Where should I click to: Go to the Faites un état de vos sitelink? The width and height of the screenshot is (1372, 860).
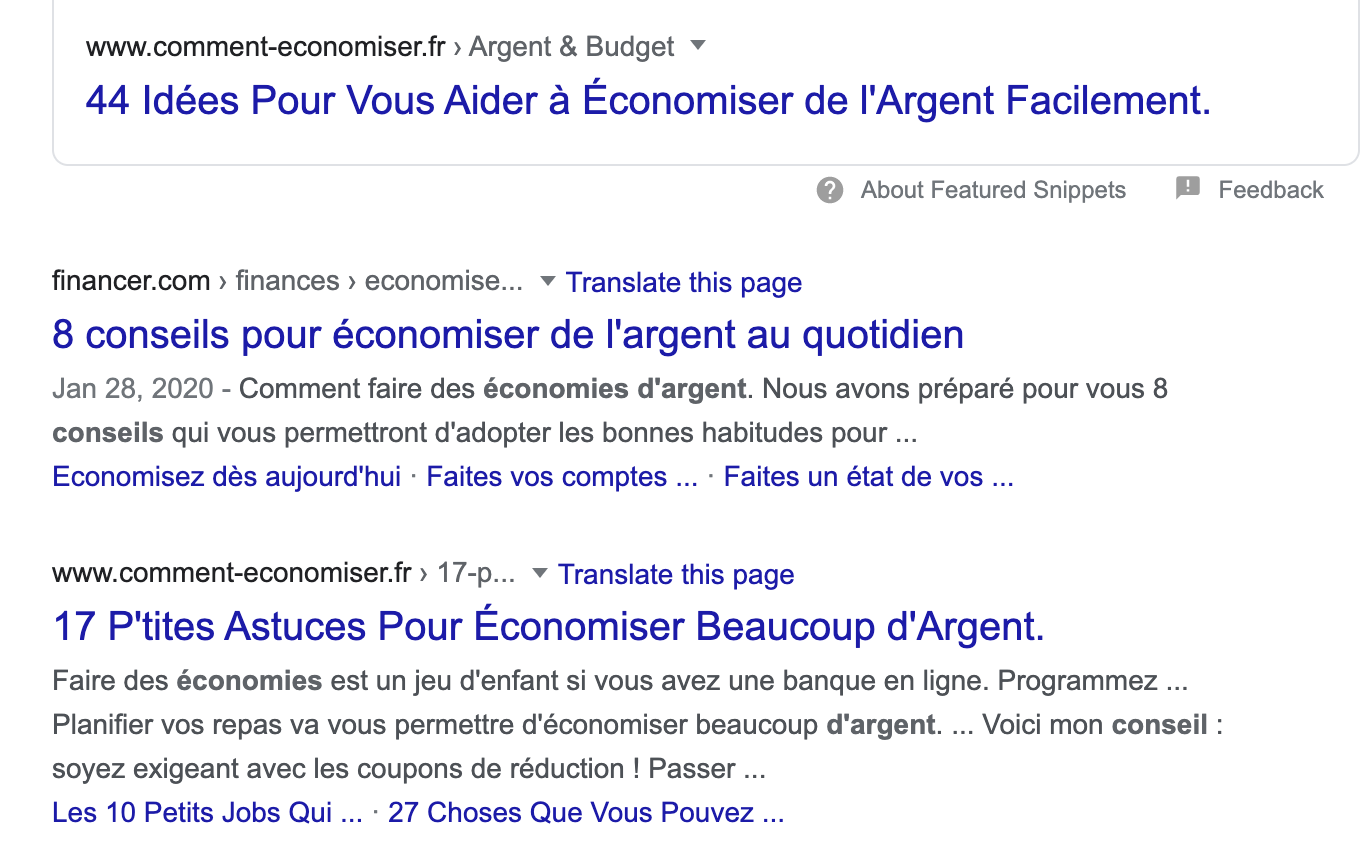click(868, 477)
